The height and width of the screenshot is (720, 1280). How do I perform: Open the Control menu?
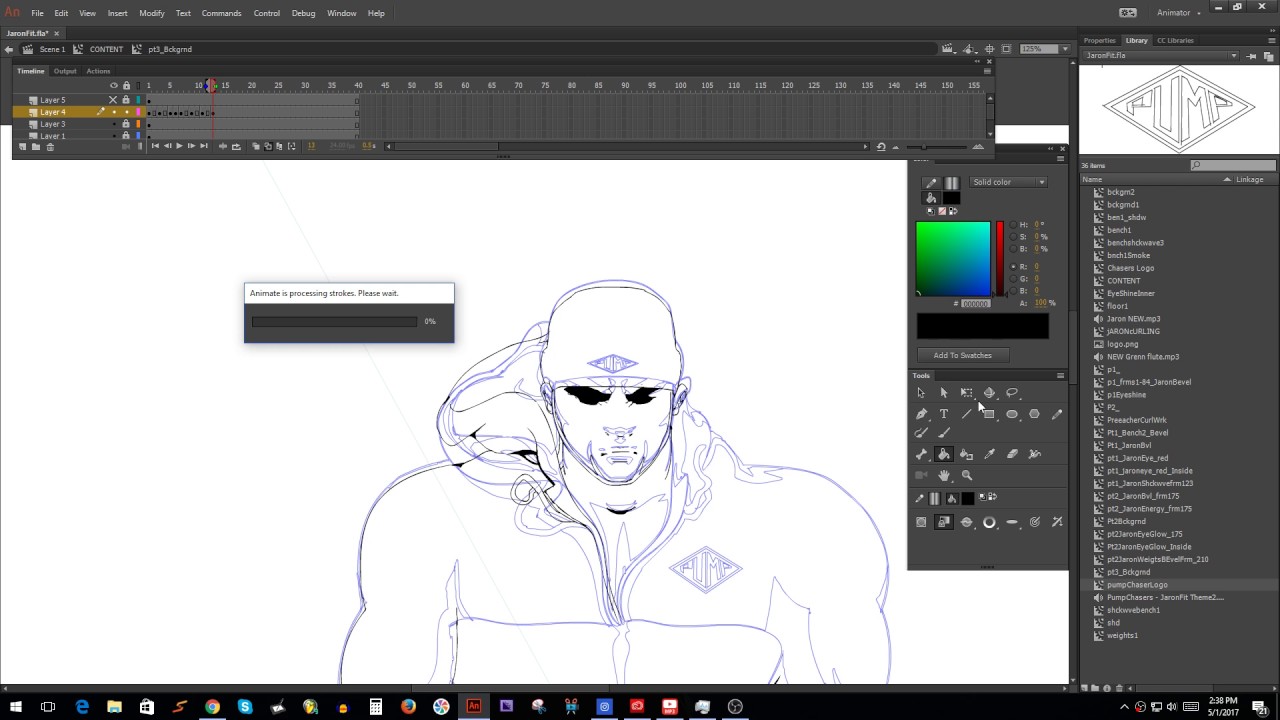coord(267,13)
